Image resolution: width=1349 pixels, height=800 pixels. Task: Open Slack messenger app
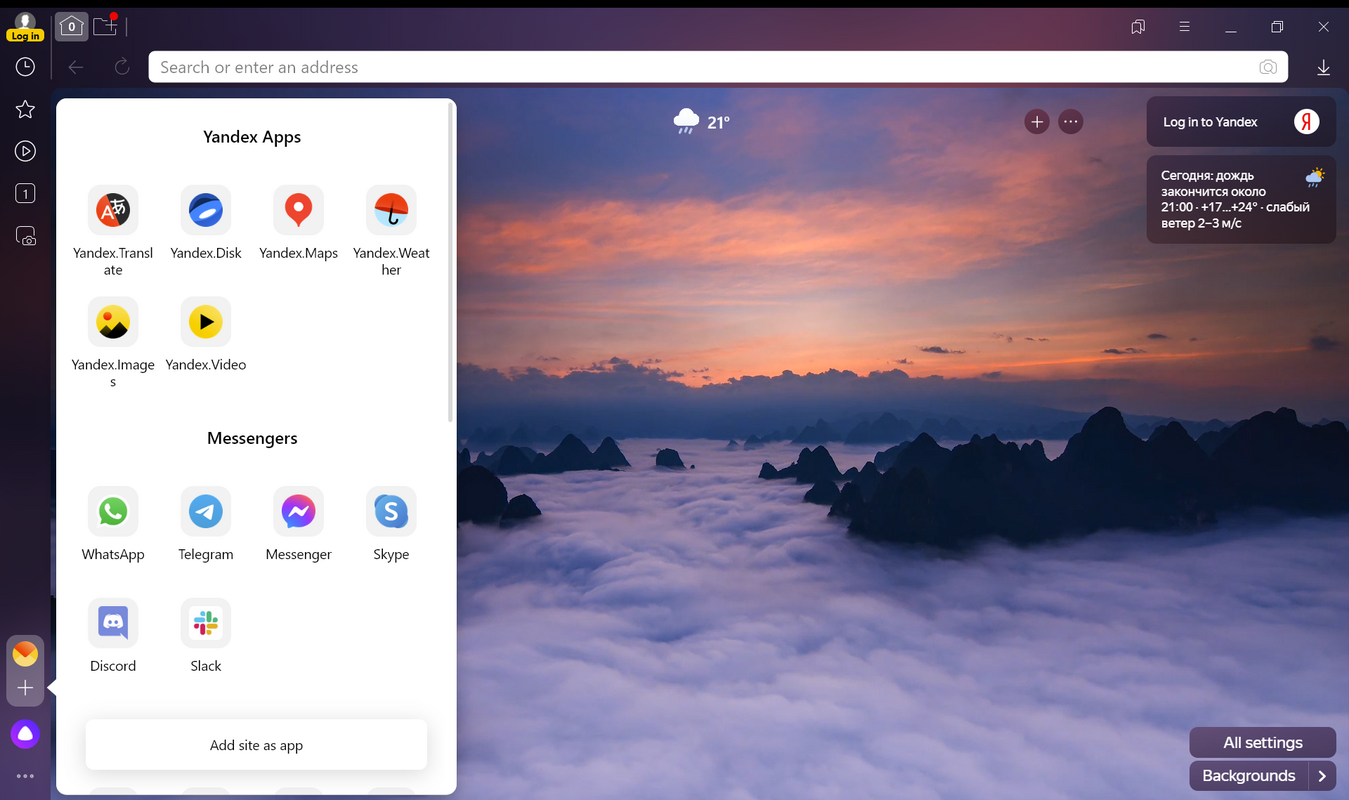coord(206,623)
